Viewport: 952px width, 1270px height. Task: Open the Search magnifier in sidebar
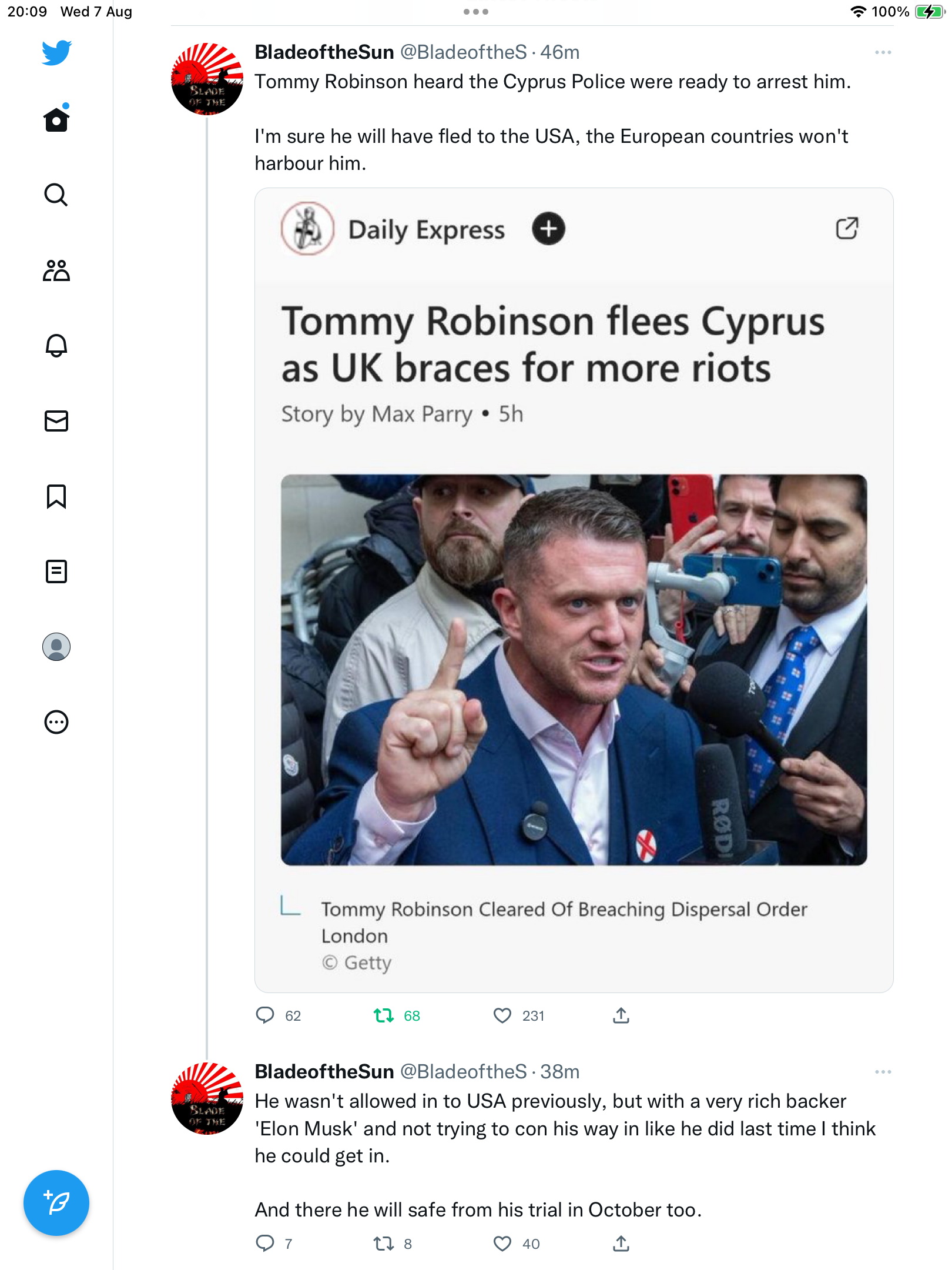click(x=56, y=195)
